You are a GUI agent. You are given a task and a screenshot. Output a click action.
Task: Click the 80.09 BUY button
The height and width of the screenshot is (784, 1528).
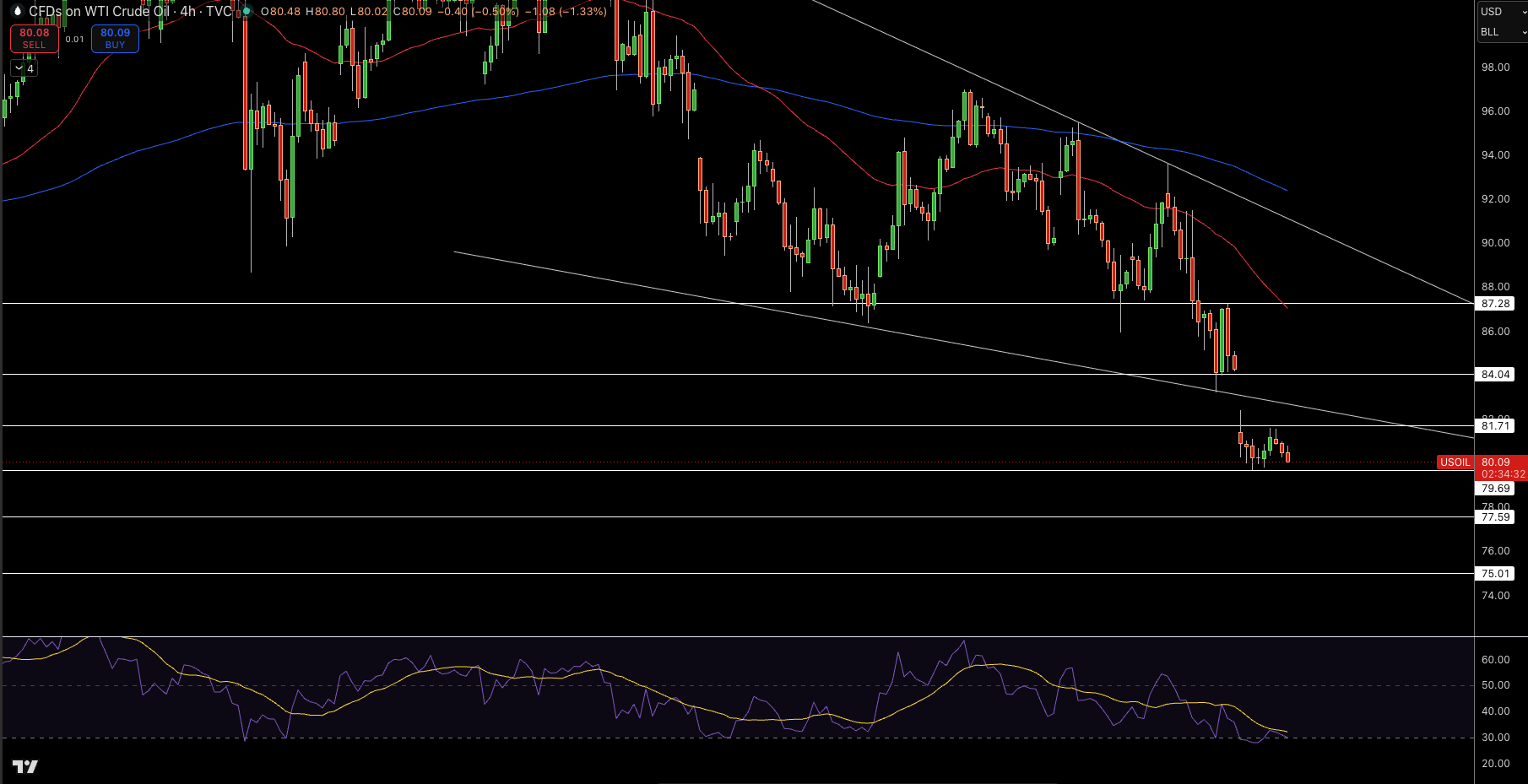115,38
